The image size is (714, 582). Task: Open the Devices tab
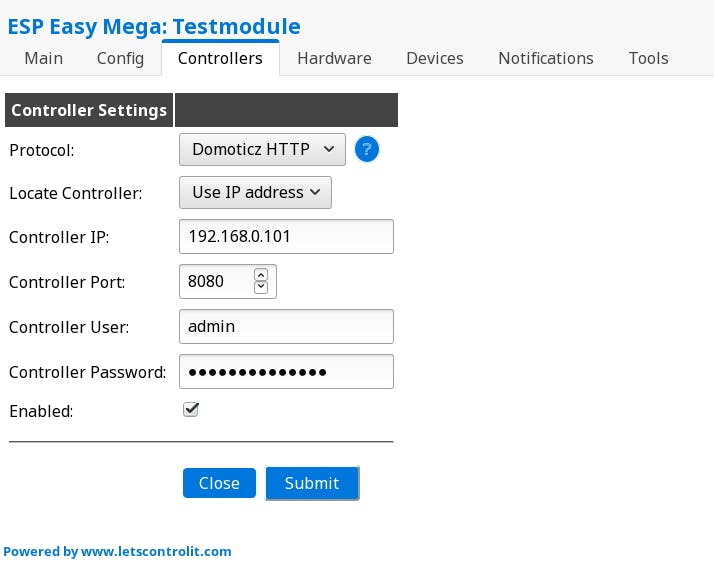(435, 58)
